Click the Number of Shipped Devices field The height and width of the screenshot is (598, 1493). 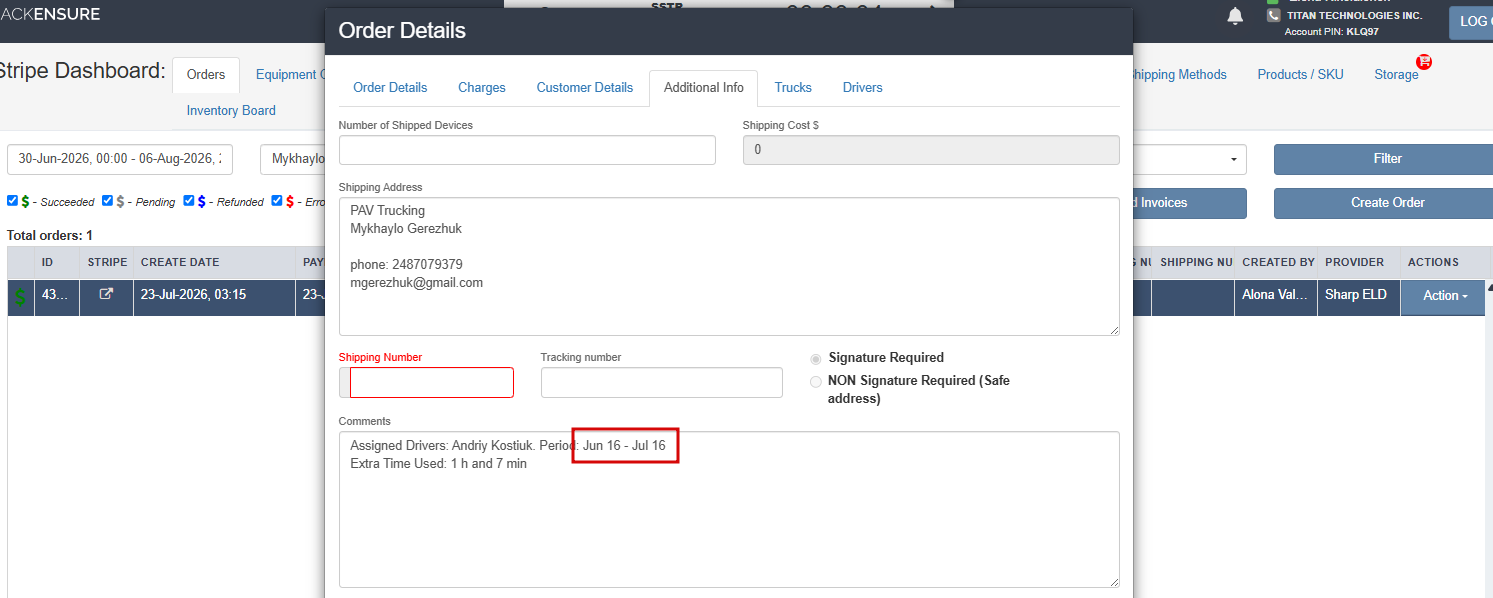(x=527, y=150)
